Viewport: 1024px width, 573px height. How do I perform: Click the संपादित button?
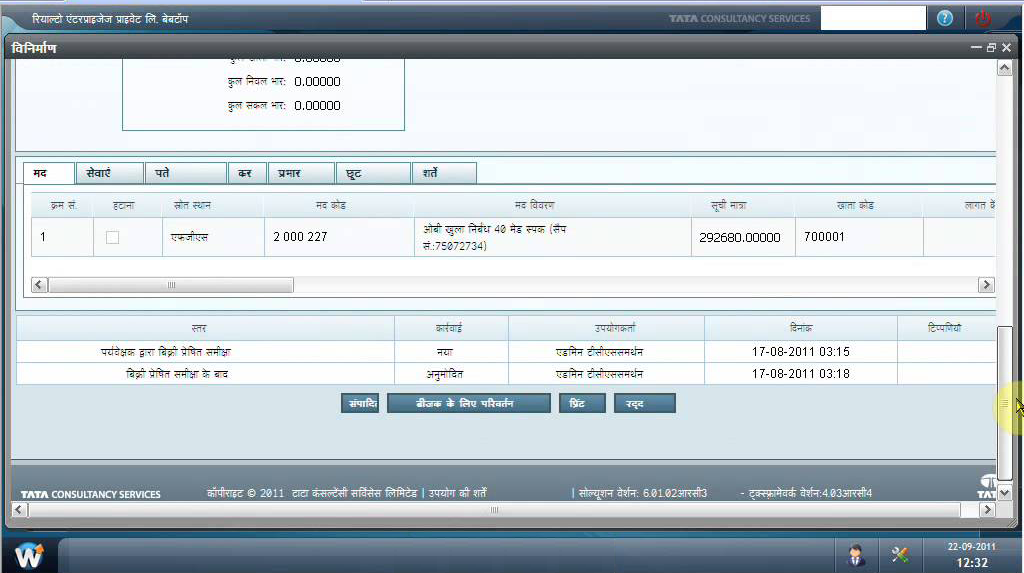(360, 403)
